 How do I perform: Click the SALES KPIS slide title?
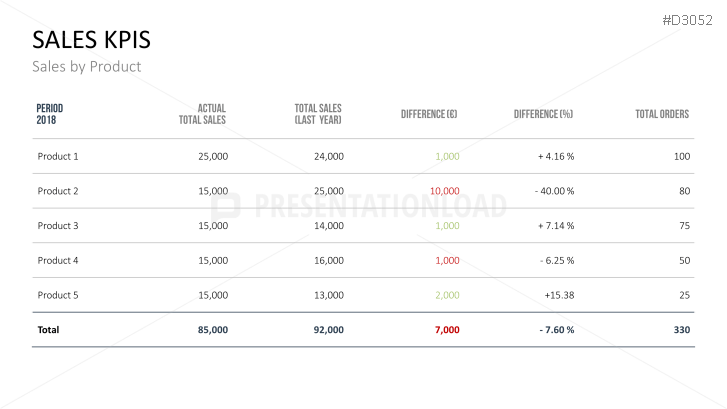(x=92, y=39)
